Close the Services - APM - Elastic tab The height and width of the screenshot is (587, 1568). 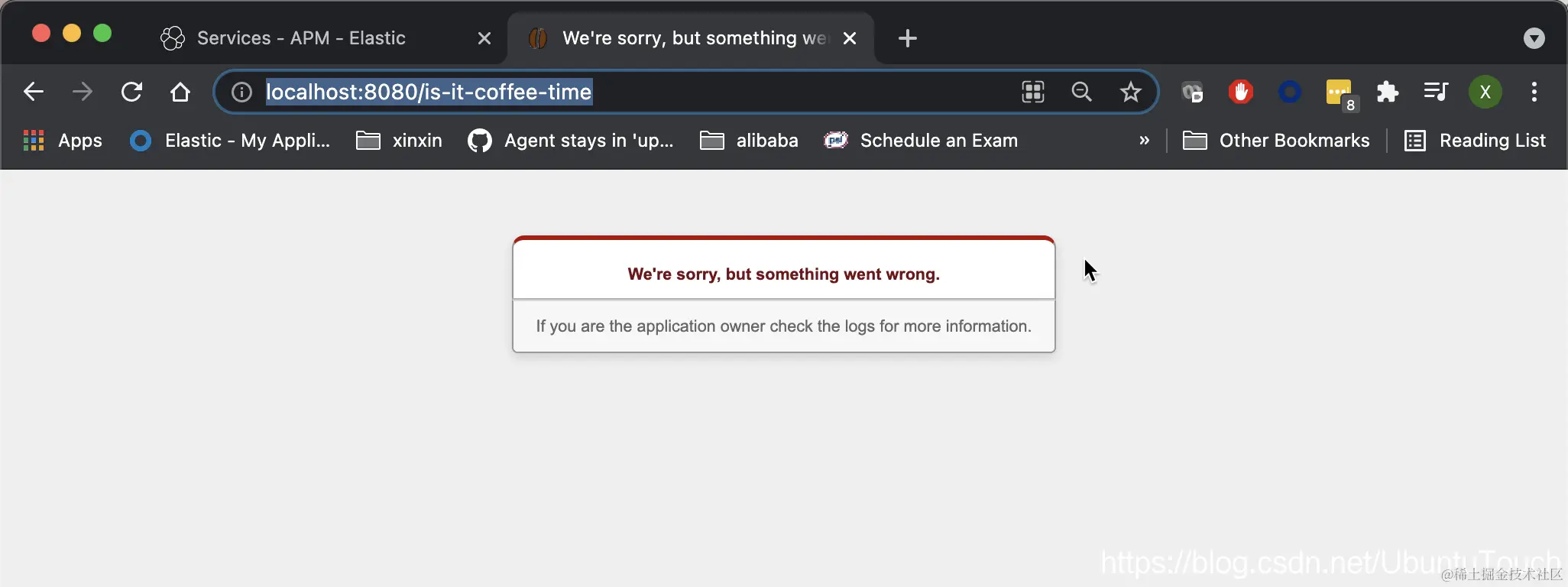[x=484, y=38]
